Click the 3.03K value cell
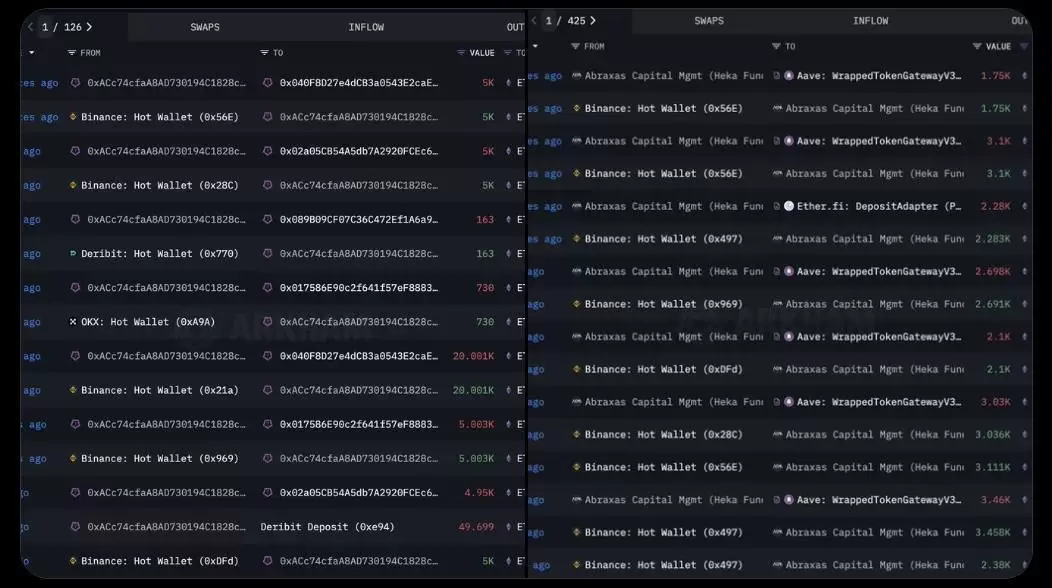 tap(996, 402)
